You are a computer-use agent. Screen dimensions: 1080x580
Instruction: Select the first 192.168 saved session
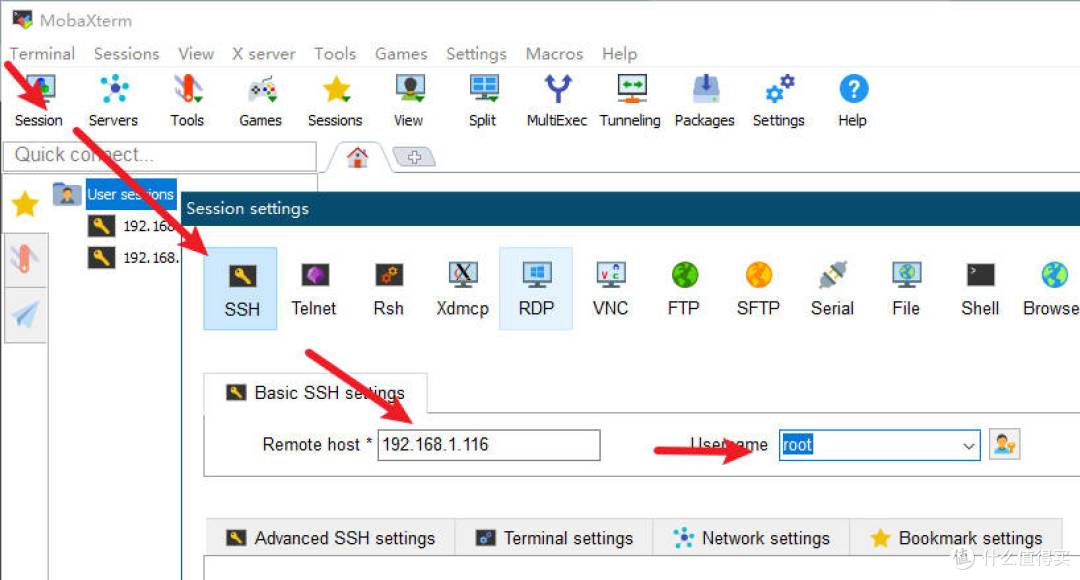134,226
